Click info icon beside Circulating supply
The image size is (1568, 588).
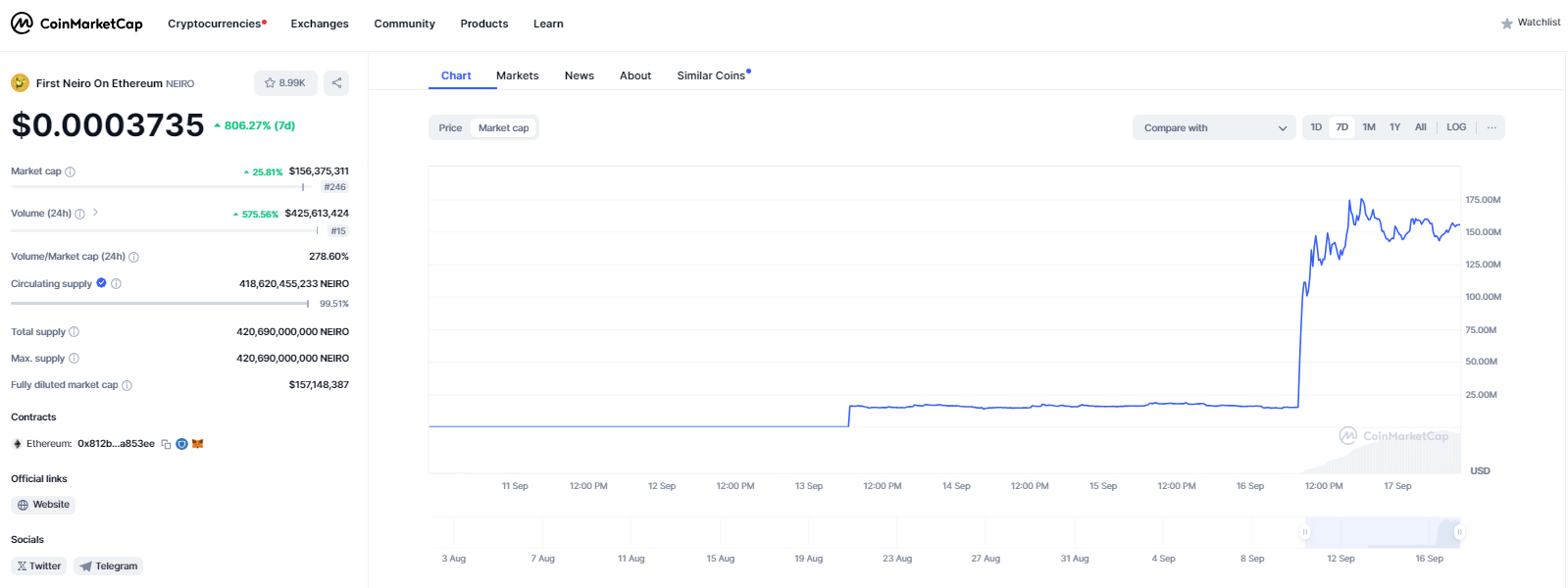pyautogui.click(x=116, y=284)
